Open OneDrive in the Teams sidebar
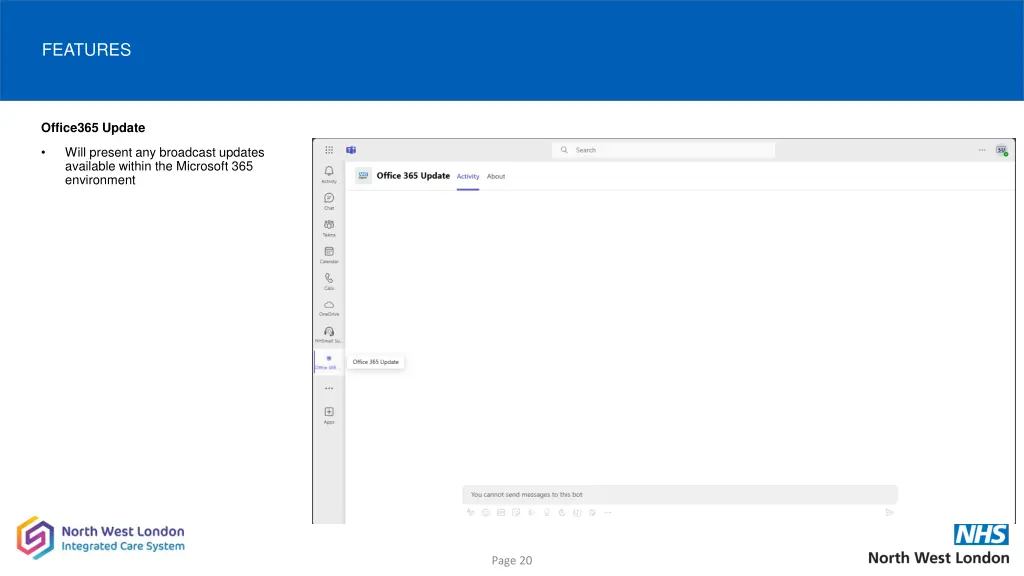 click(329, 308)
